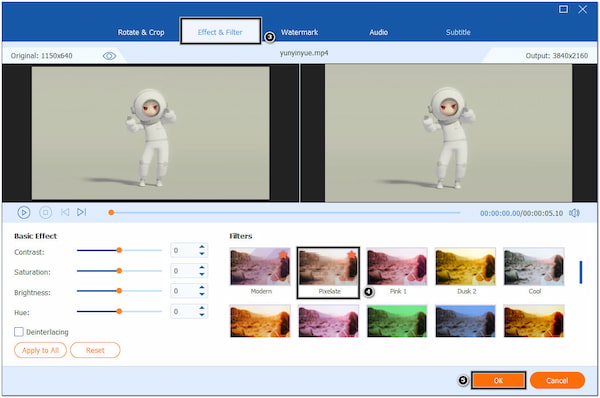Click the Reset button

[95, 350]
